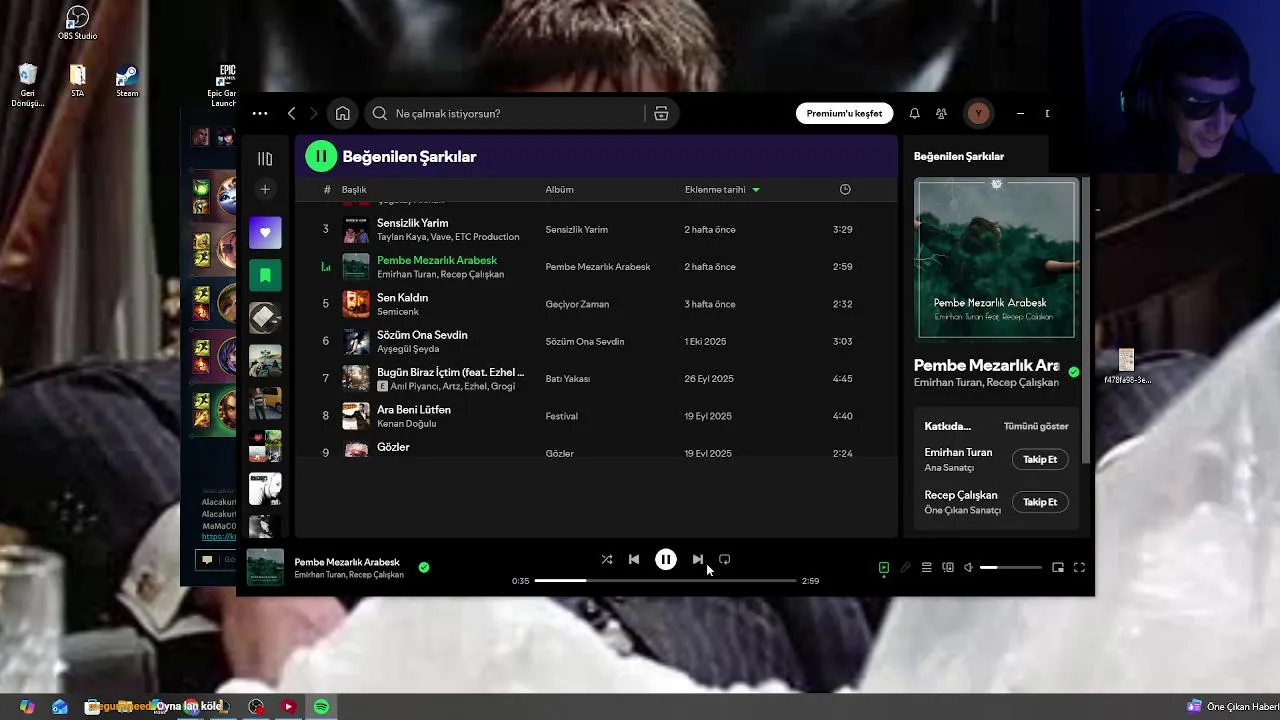Open artist 'Kenan Doğulu' link
The width and height of the screenshot is (1280, 720).
[x=406, y=424]
